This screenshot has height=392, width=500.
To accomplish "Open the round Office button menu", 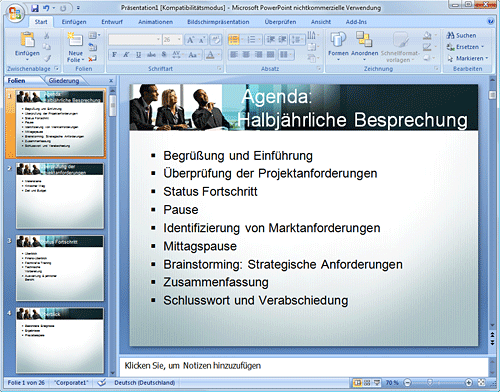I will point(15,13).
